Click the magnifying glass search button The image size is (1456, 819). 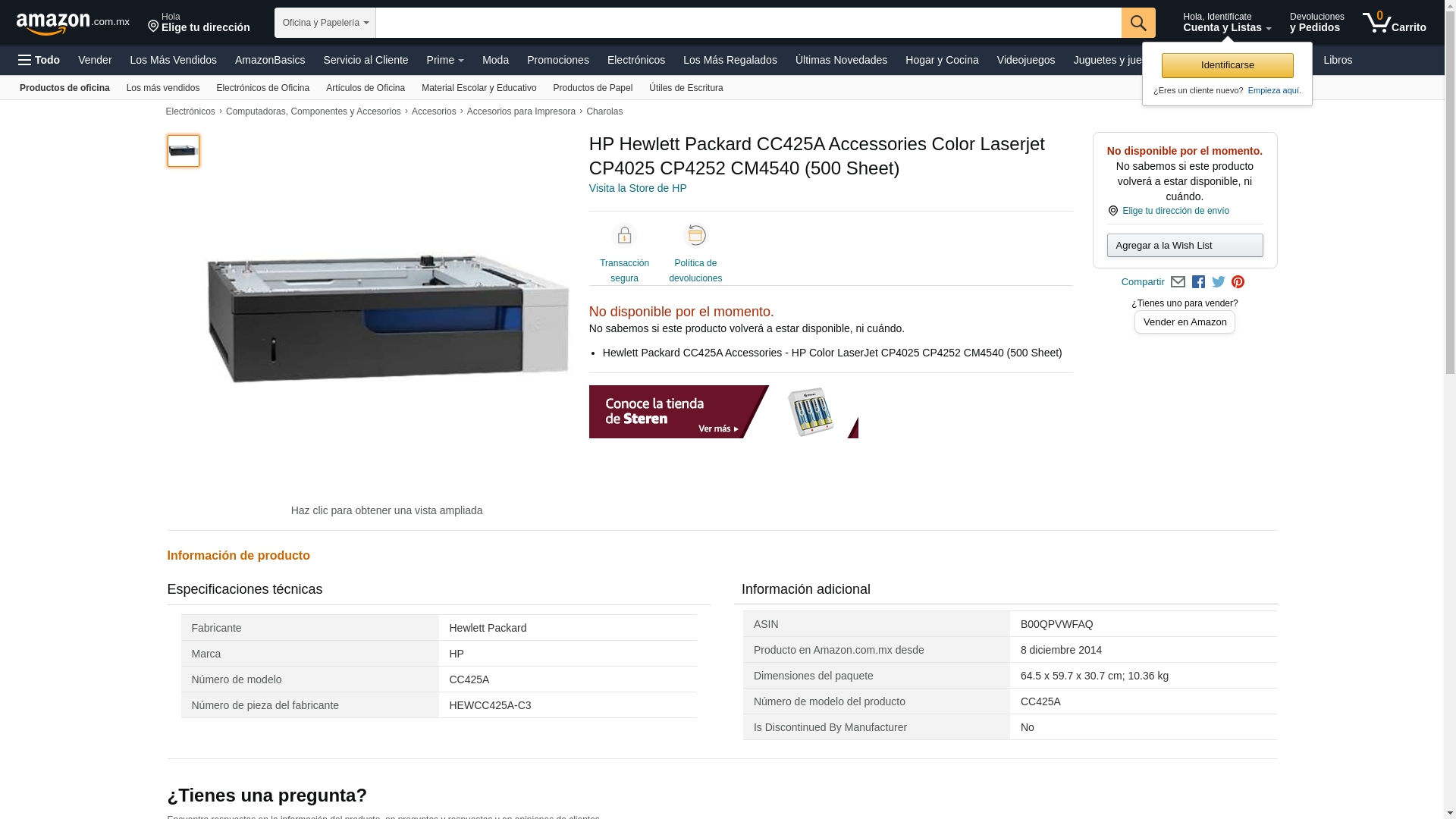coord(1138,23)
